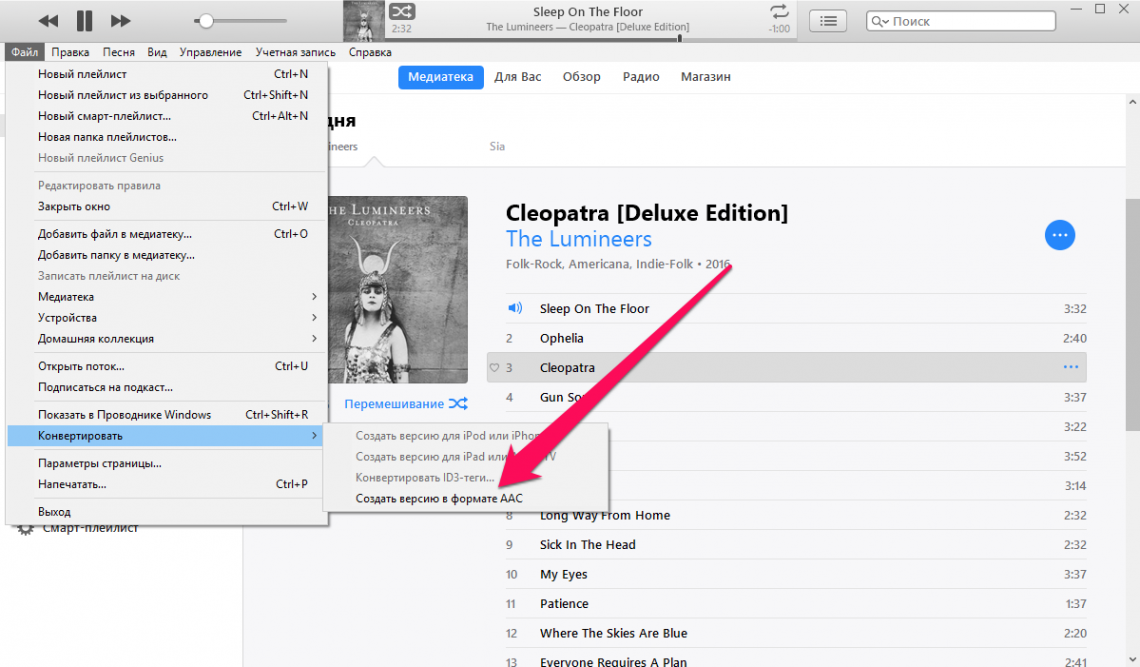Open the Справка menu
This screenshot has height=667, width=1140.
(x=370, y=52)
